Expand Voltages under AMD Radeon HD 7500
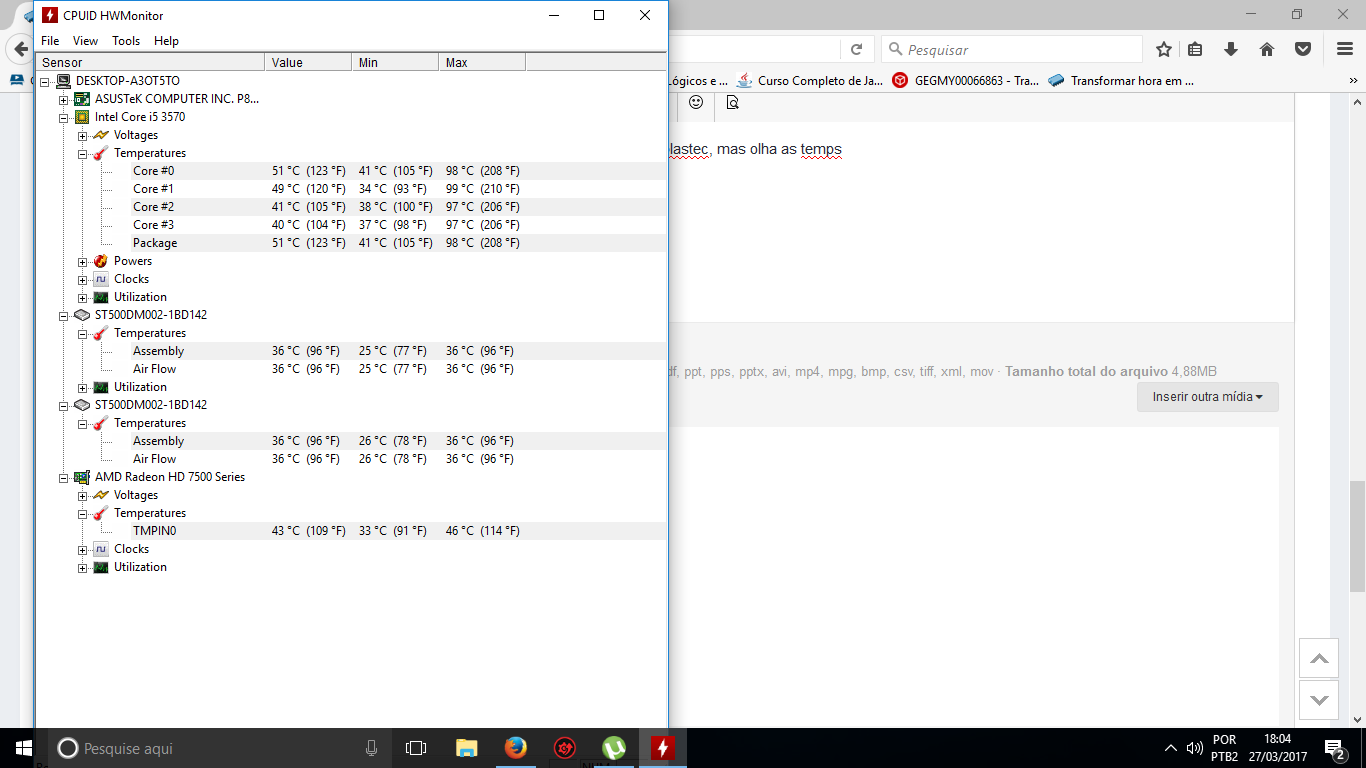The image size is (1366, 768). click(83, 495)
